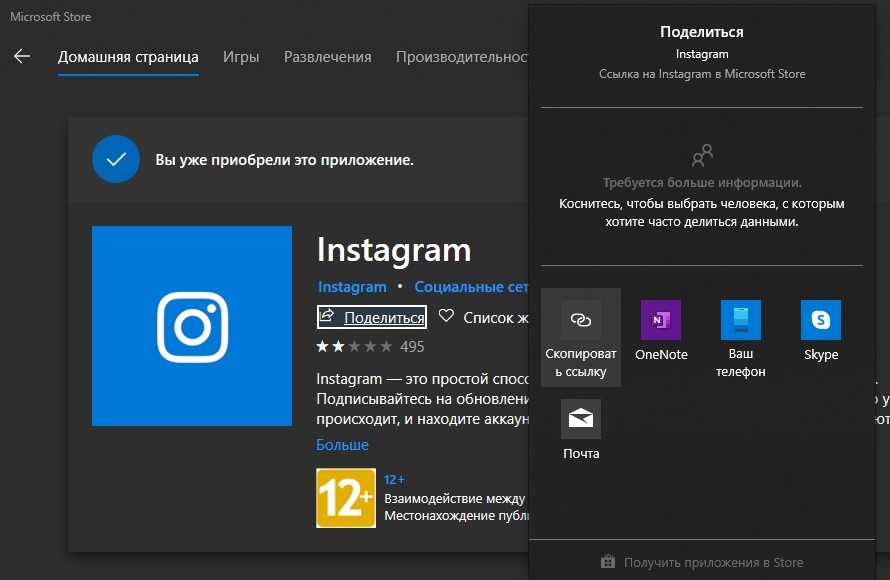Image resolution: width=890 pixels, height=580 pixels.
Task: Click the Instagram app title heading
Action: click(394, 250)
